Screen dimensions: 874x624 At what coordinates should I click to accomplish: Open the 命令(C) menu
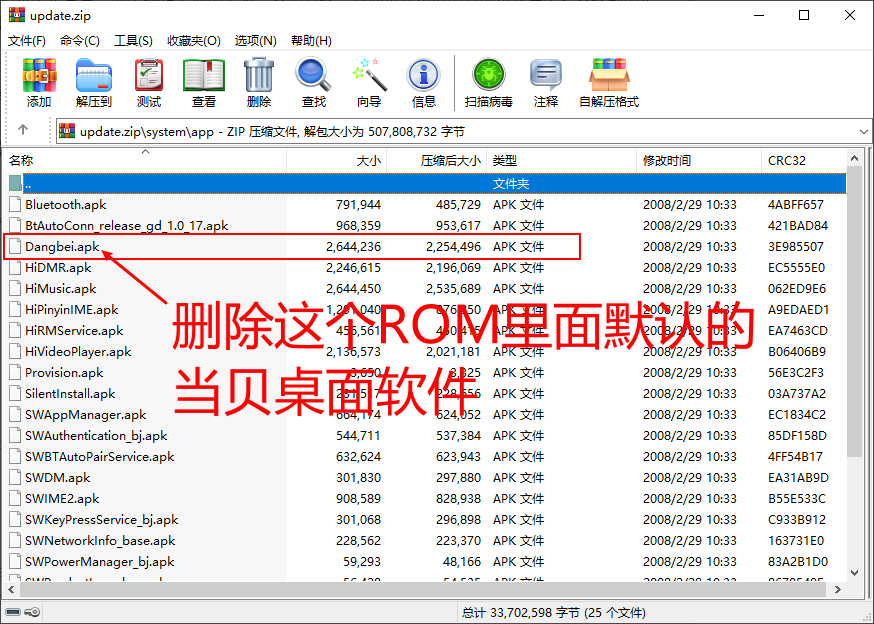click(80, 41)
